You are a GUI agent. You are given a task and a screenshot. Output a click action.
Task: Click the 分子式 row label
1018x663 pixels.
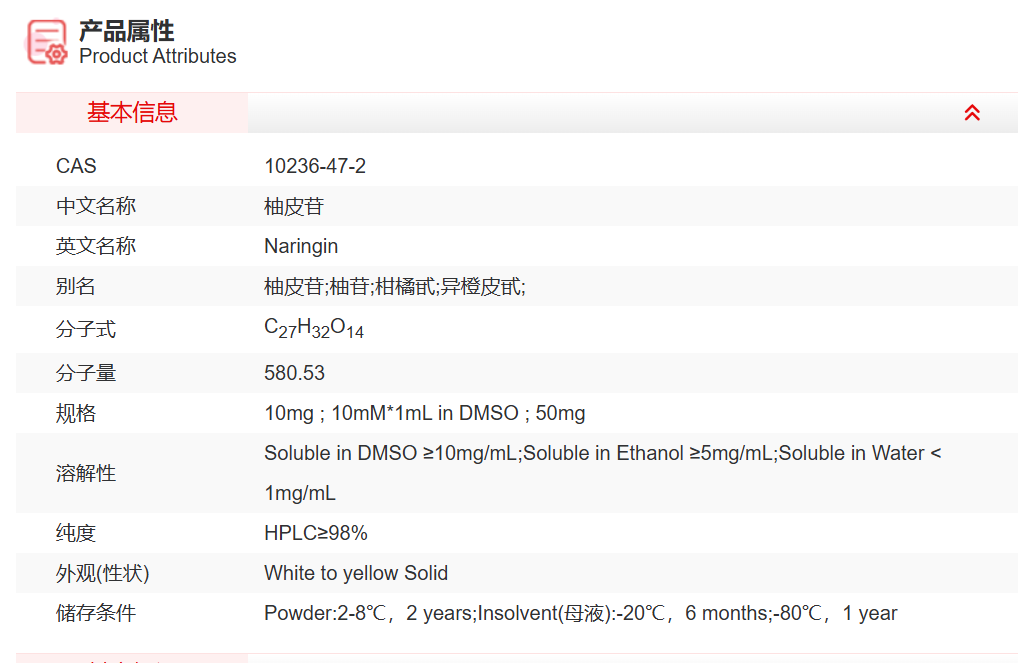(x=86, y=329)
